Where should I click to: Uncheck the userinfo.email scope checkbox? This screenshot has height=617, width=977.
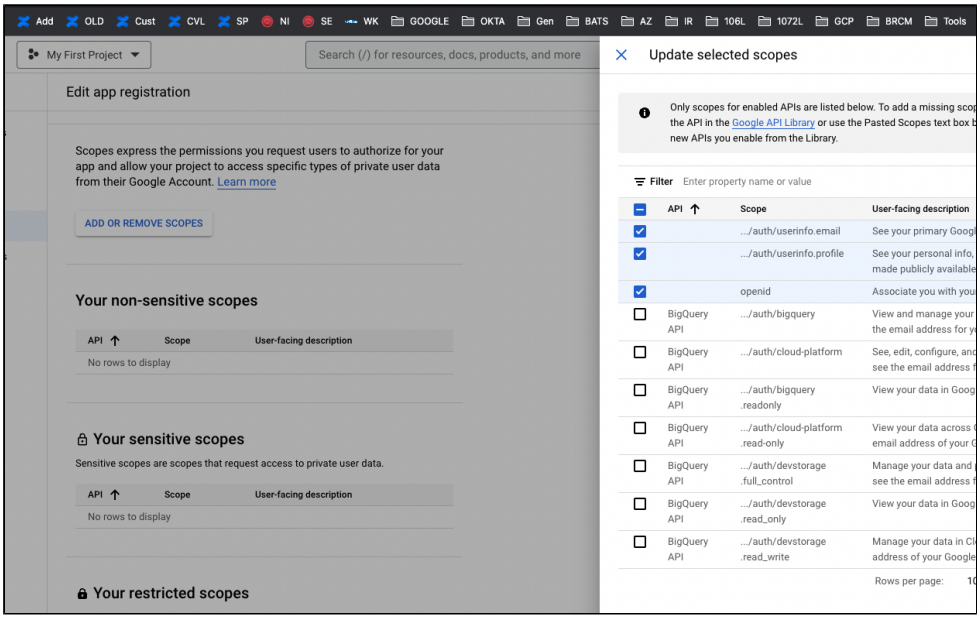pos(640,231)
